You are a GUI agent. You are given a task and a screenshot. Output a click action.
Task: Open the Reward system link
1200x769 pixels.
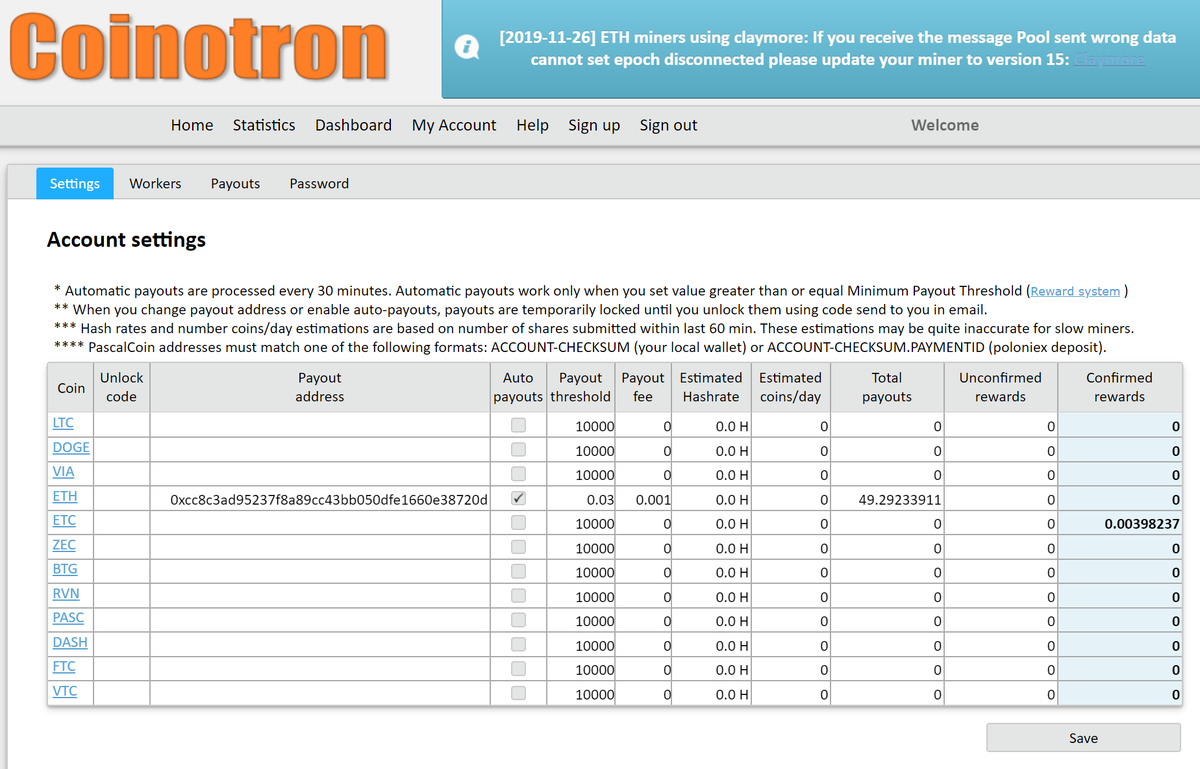1075,291
